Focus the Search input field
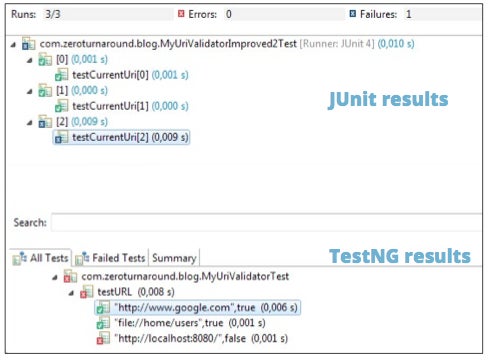This screenshot has width=490, height=360. click(x=266, y=222)
